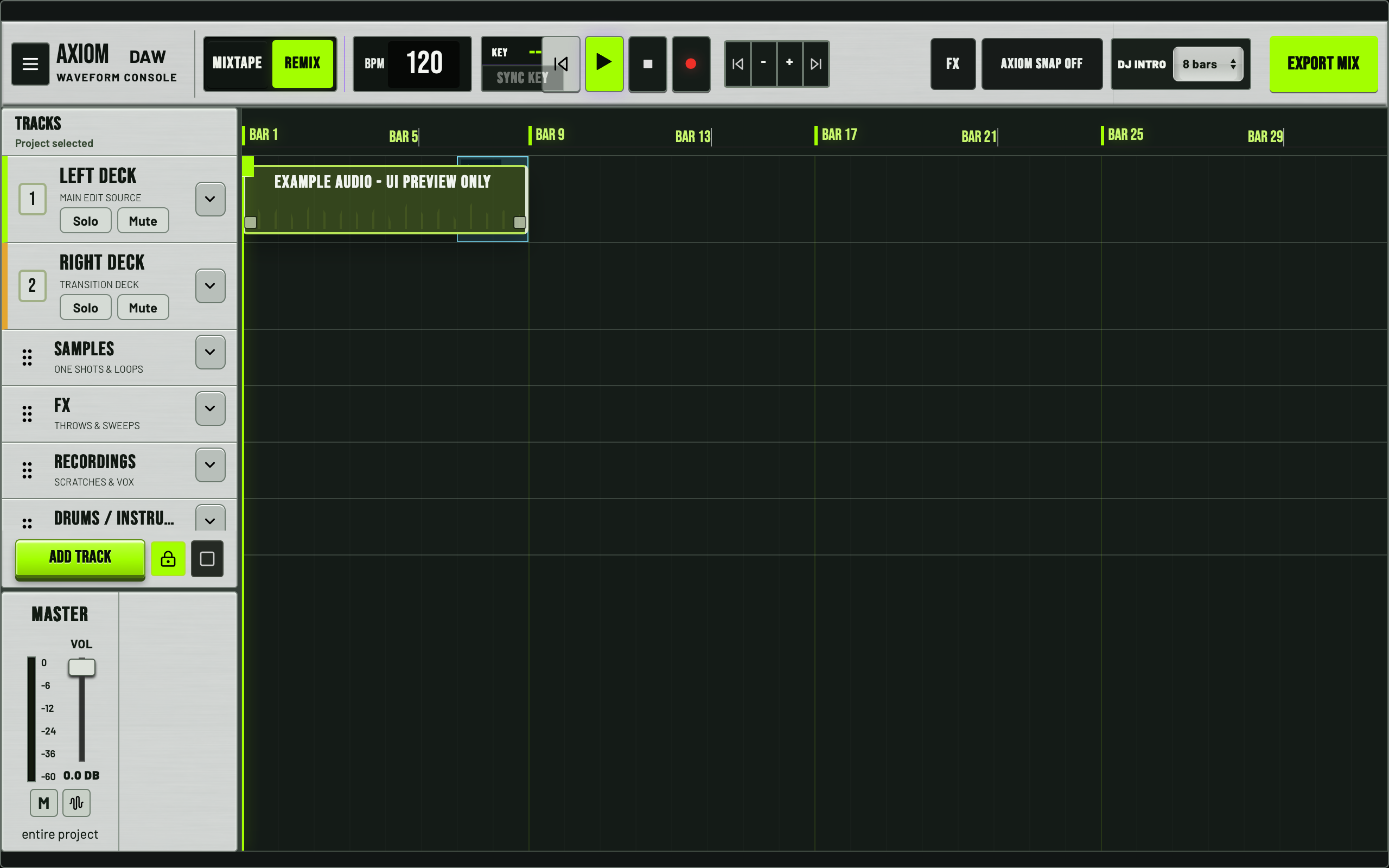Select the Example Audio clip
The height and width of the screenshot is (868, 1389).
click(385, 199)
